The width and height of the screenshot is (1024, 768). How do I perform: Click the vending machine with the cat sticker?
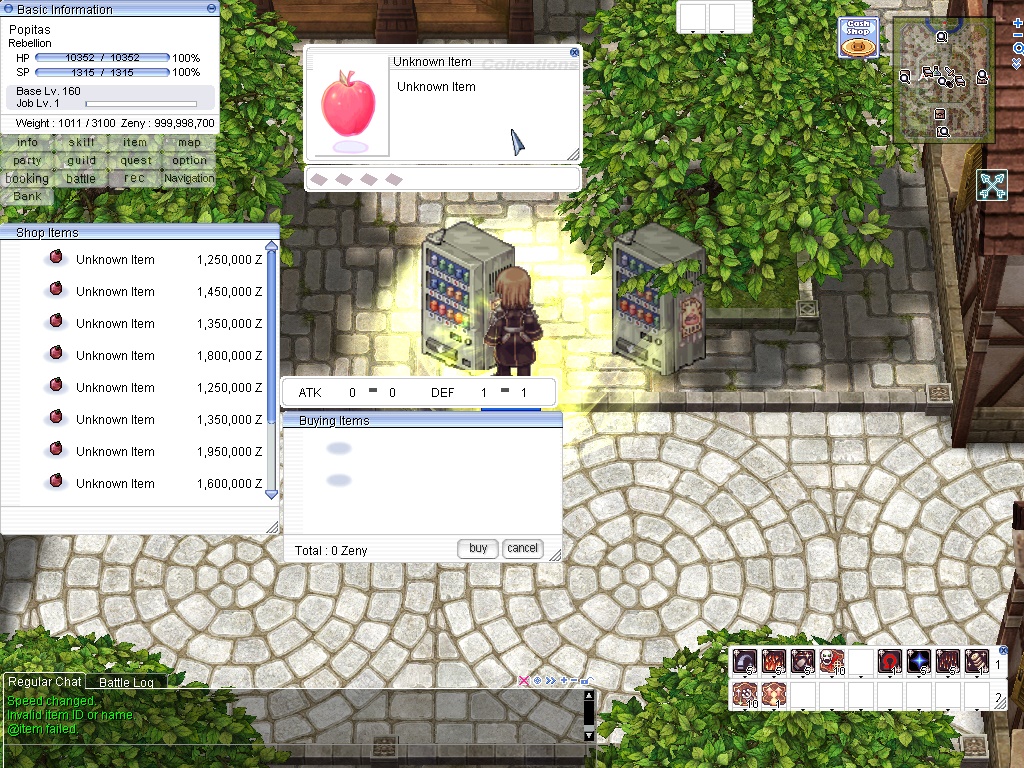(658, 300)
